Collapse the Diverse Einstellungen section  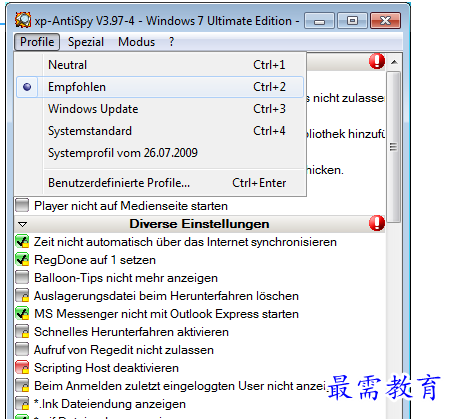coord(23,224)
